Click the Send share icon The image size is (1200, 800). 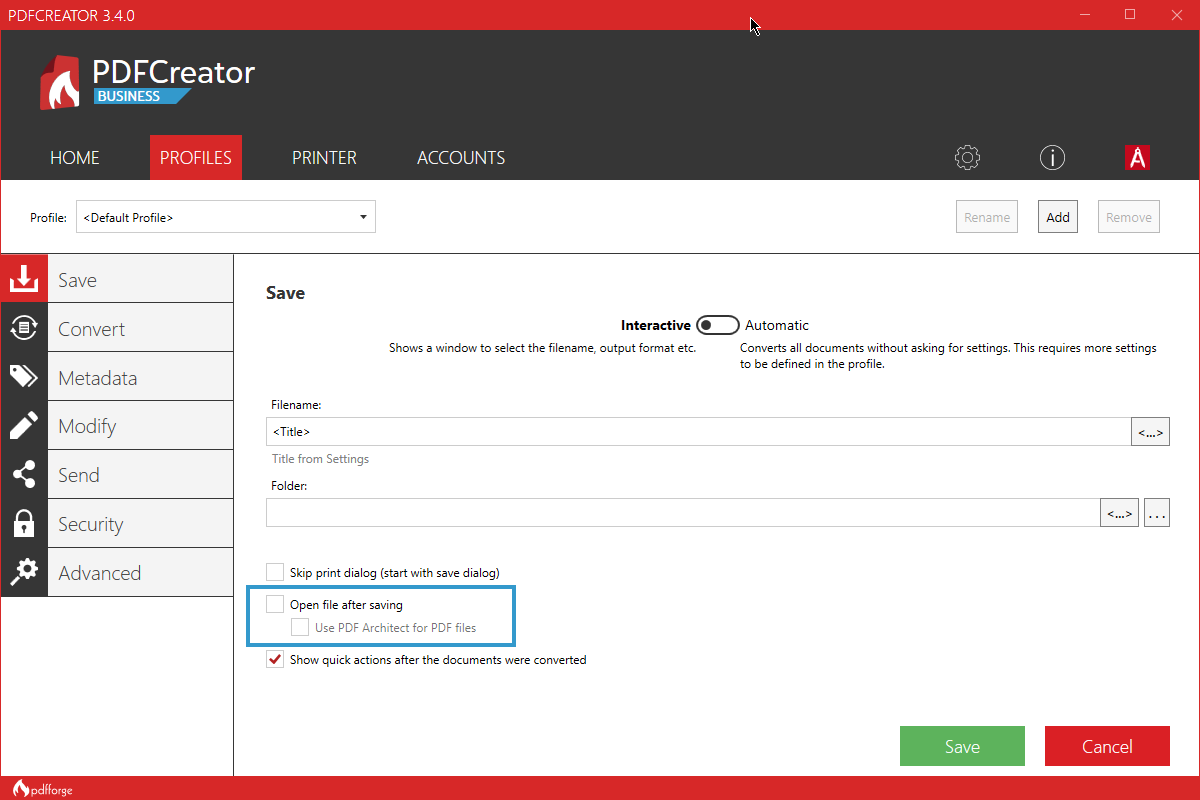click(x=24, y=475)
